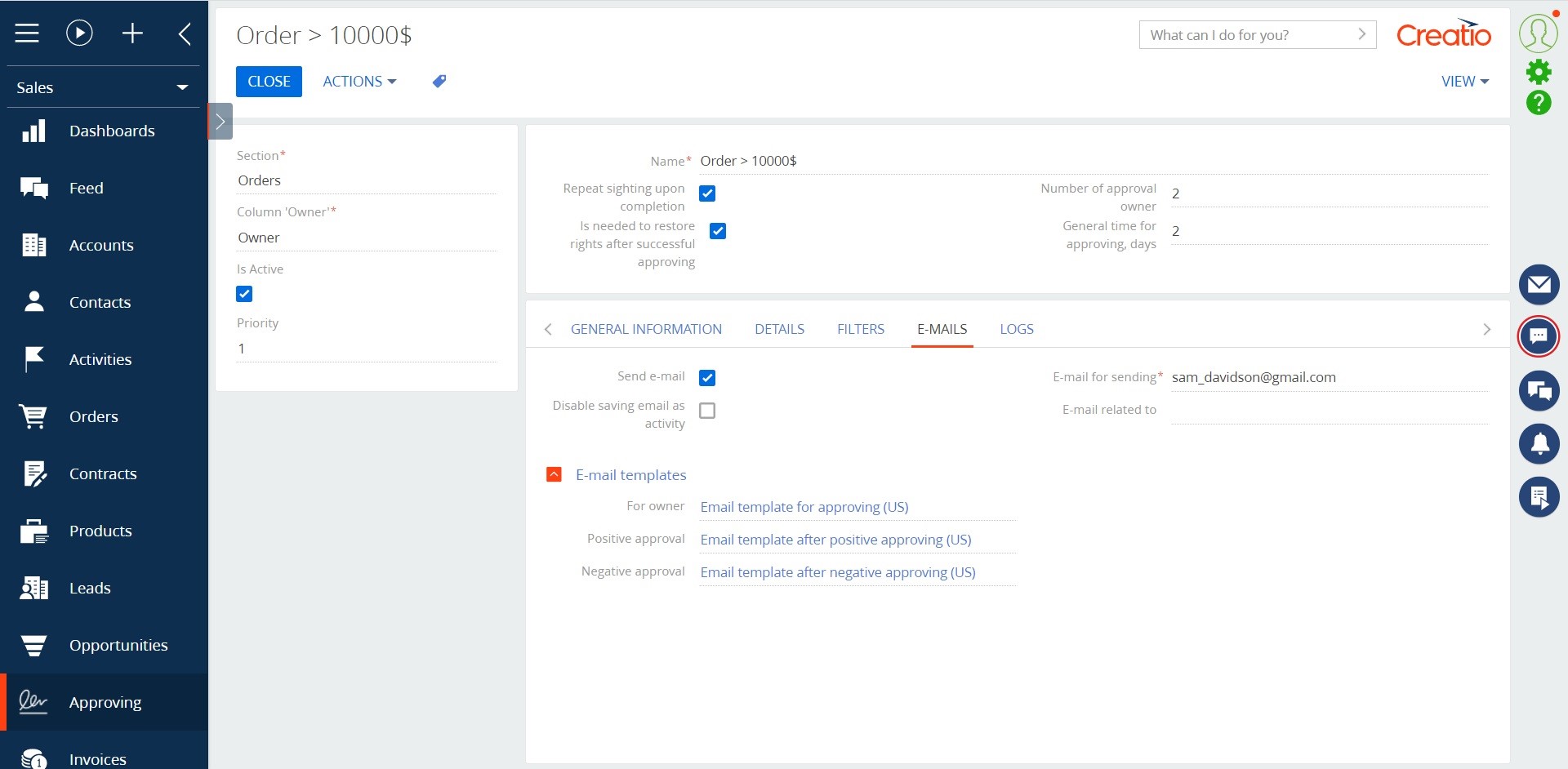Collapse the E-mail templates section
Viewport: 1568px width, 769px height.
(x=554, y=473)
